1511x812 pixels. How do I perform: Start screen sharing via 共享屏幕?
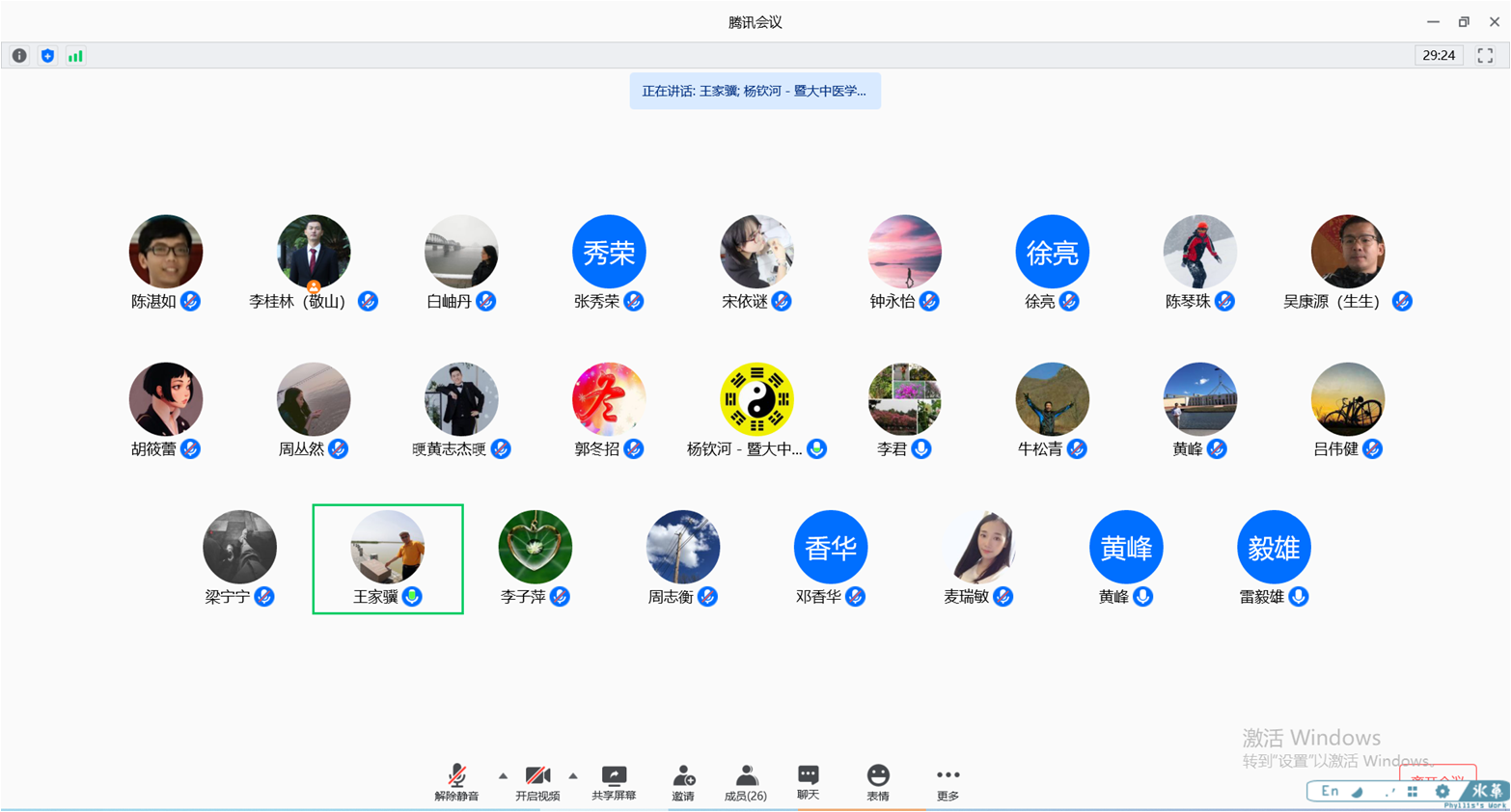[614, 782]
